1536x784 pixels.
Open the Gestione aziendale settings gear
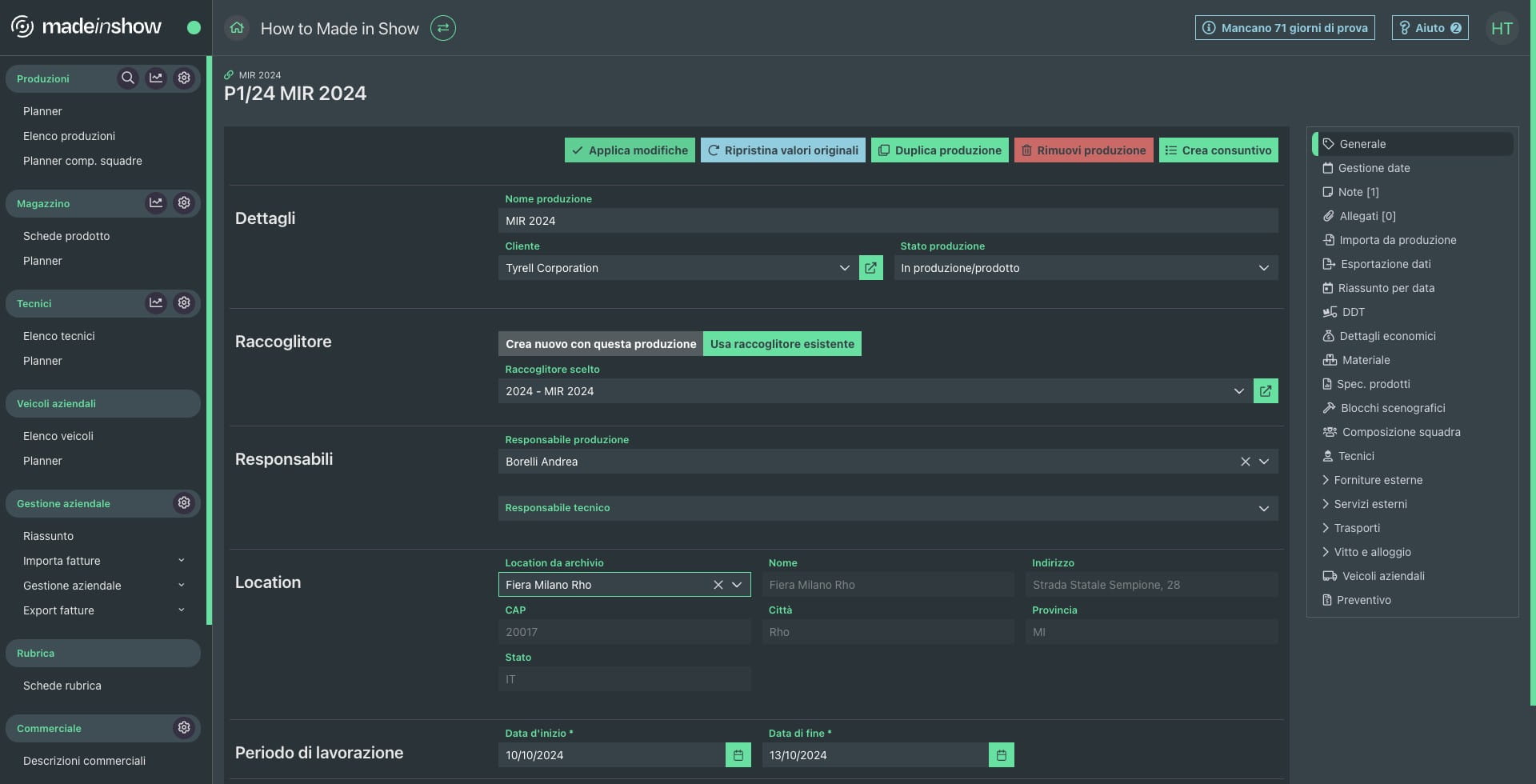pyautogui.click(x=184, y=502)
